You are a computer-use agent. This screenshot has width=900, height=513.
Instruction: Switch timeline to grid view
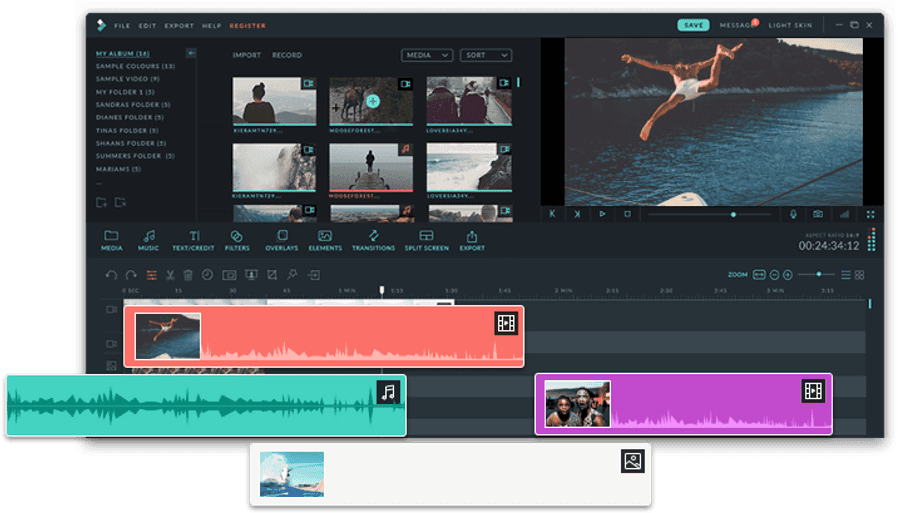point(860,275)
